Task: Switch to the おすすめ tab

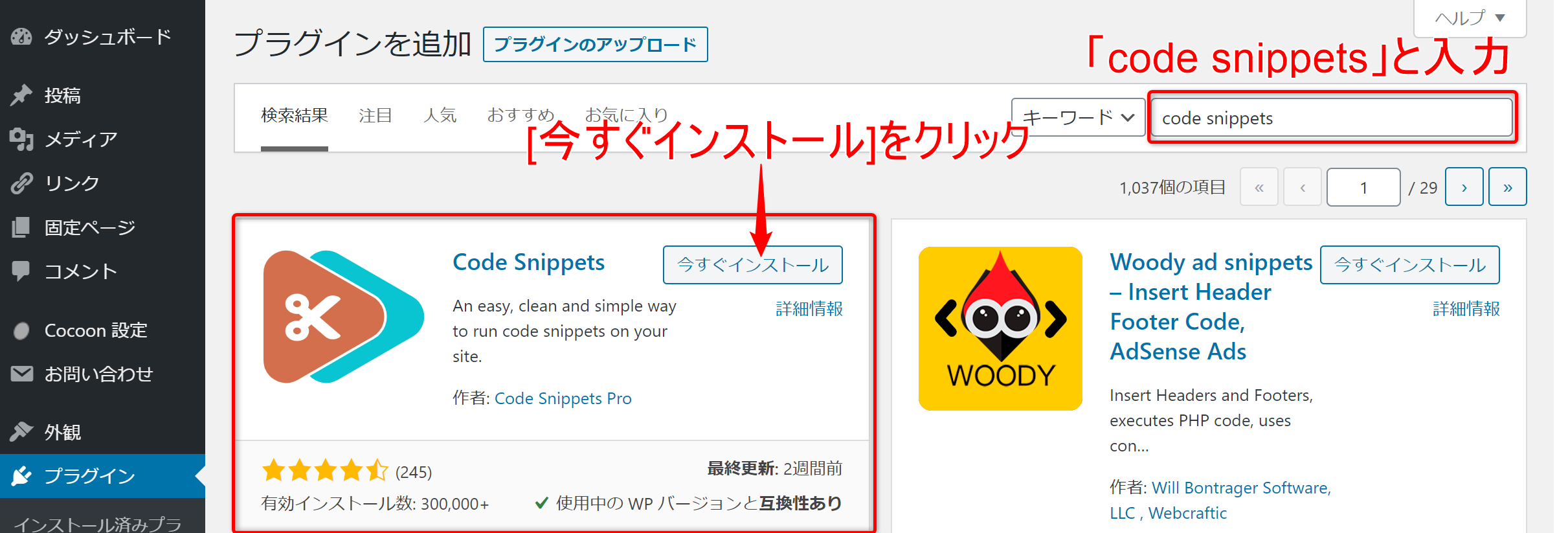Action: coord(521,115)
